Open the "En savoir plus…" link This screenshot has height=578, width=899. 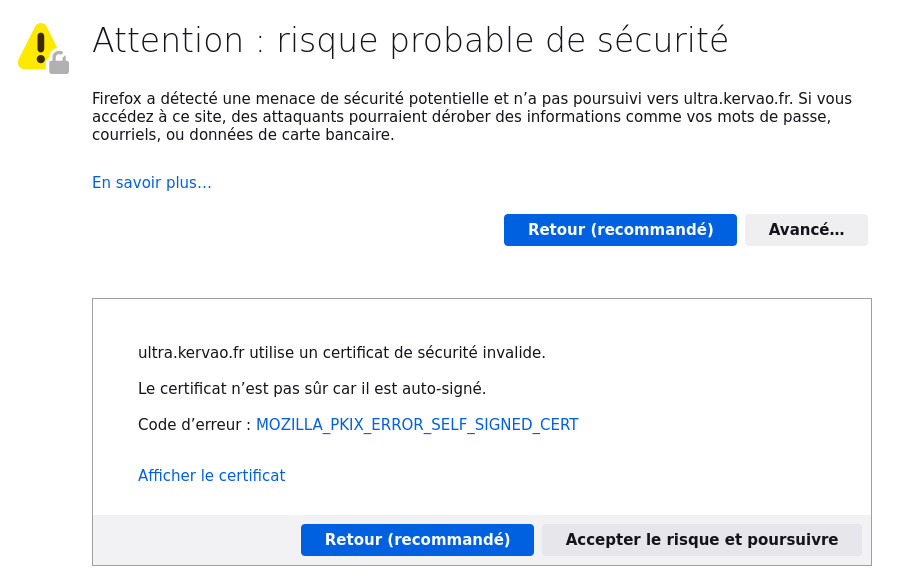tap(152, 183)
